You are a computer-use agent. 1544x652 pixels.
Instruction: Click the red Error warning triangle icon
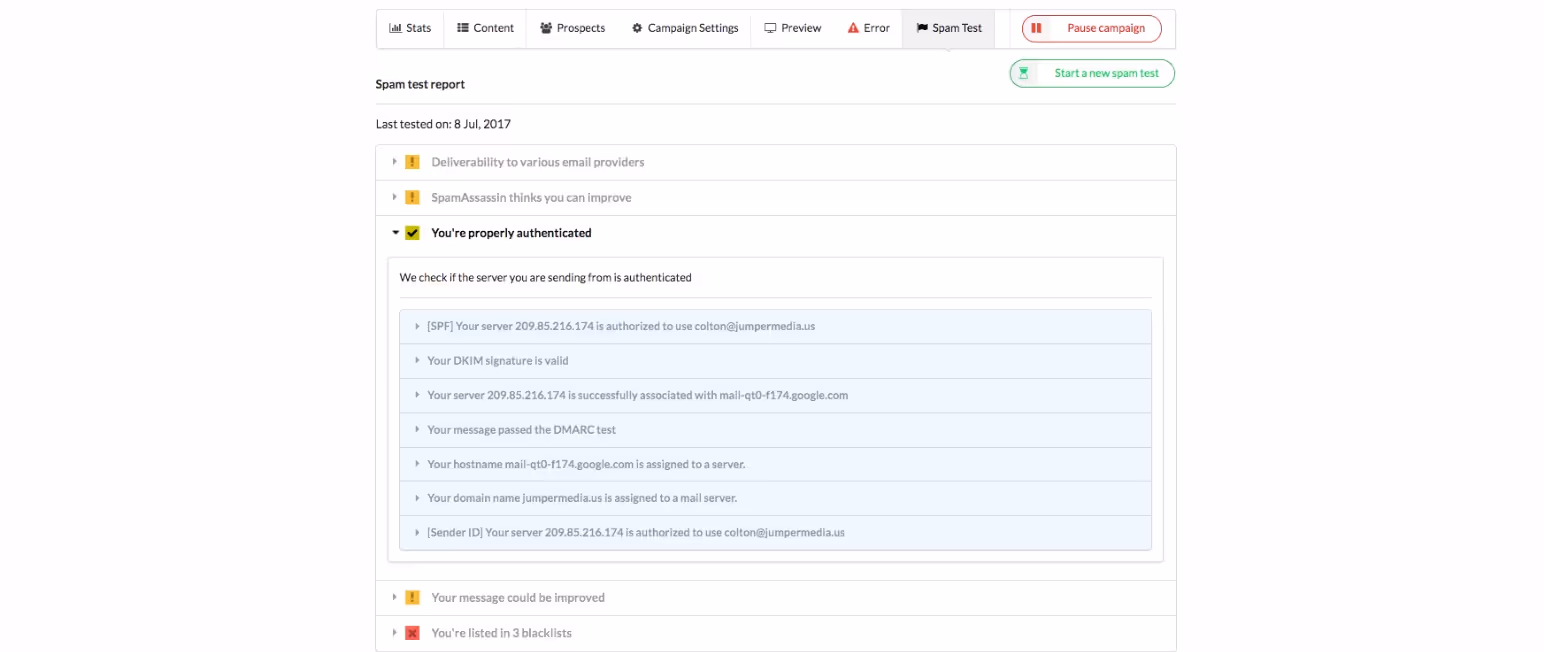point(852,28)
